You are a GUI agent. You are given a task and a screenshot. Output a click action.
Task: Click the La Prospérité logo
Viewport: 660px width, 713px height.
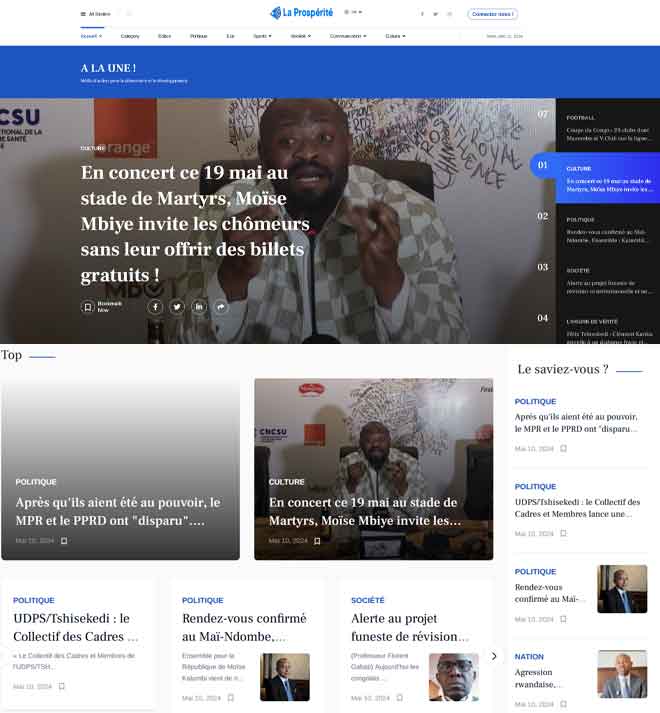[x=303, y=13]
